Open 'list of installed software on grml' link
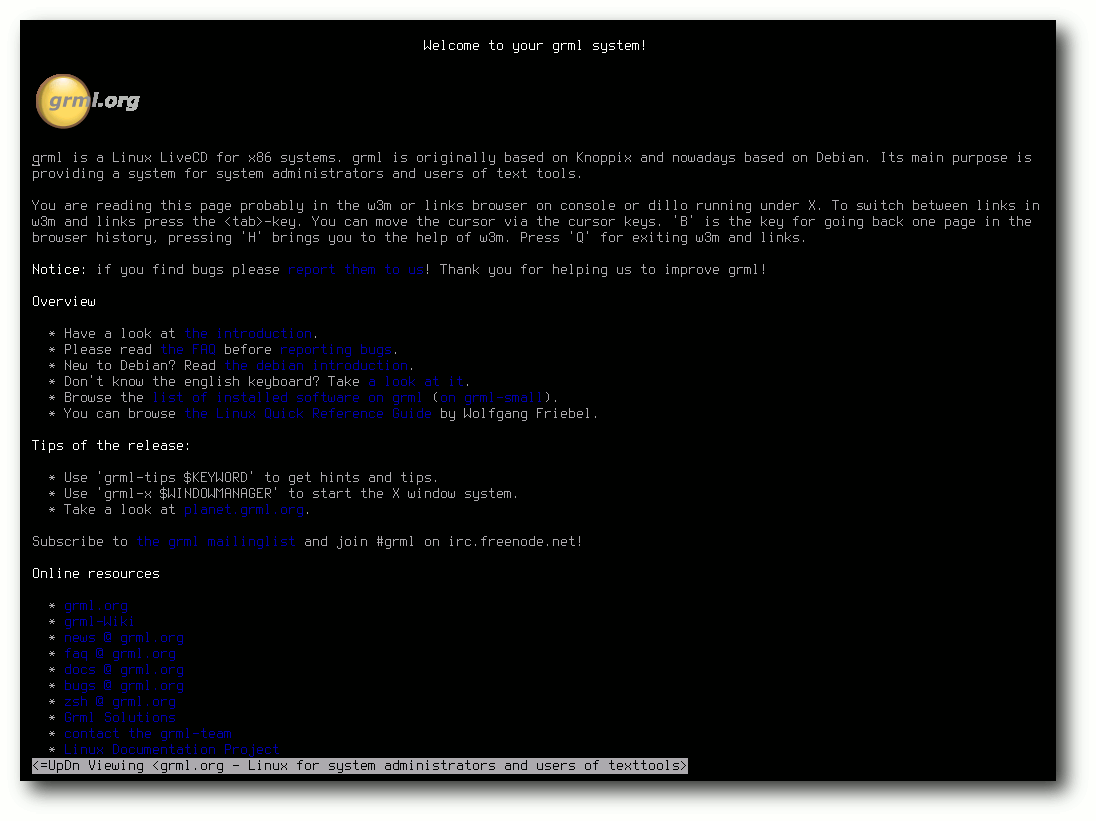Image resolution: width=1096 pixels, height=821 pixels. [287, 398]
